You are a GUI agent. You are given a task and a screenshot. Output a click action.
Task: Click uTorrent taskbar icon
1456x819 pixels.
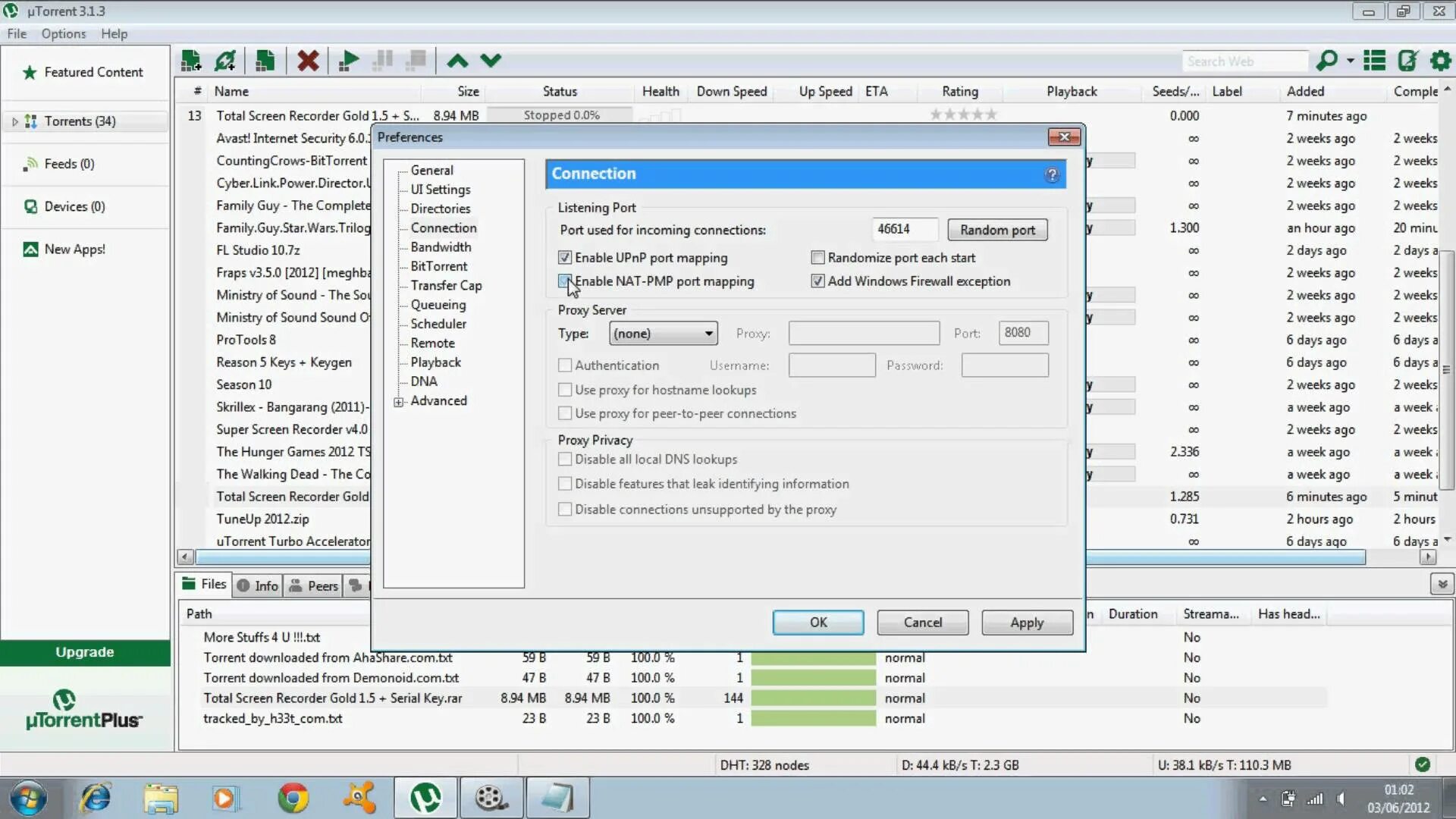point(424,797)
